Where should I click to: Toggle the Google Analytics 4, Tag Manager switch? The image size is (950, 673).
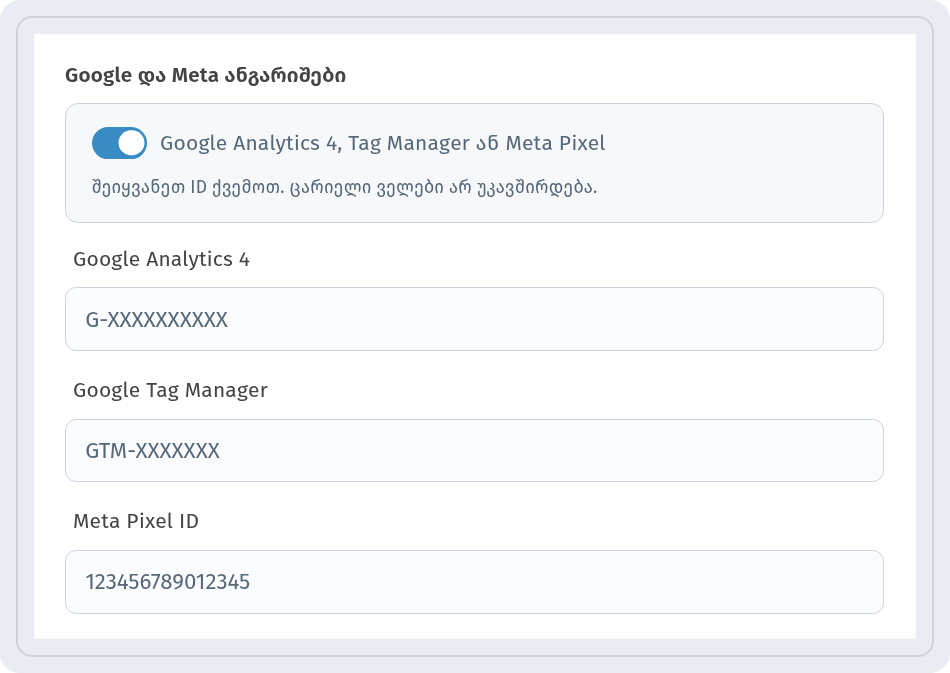[x=119, y=143]
